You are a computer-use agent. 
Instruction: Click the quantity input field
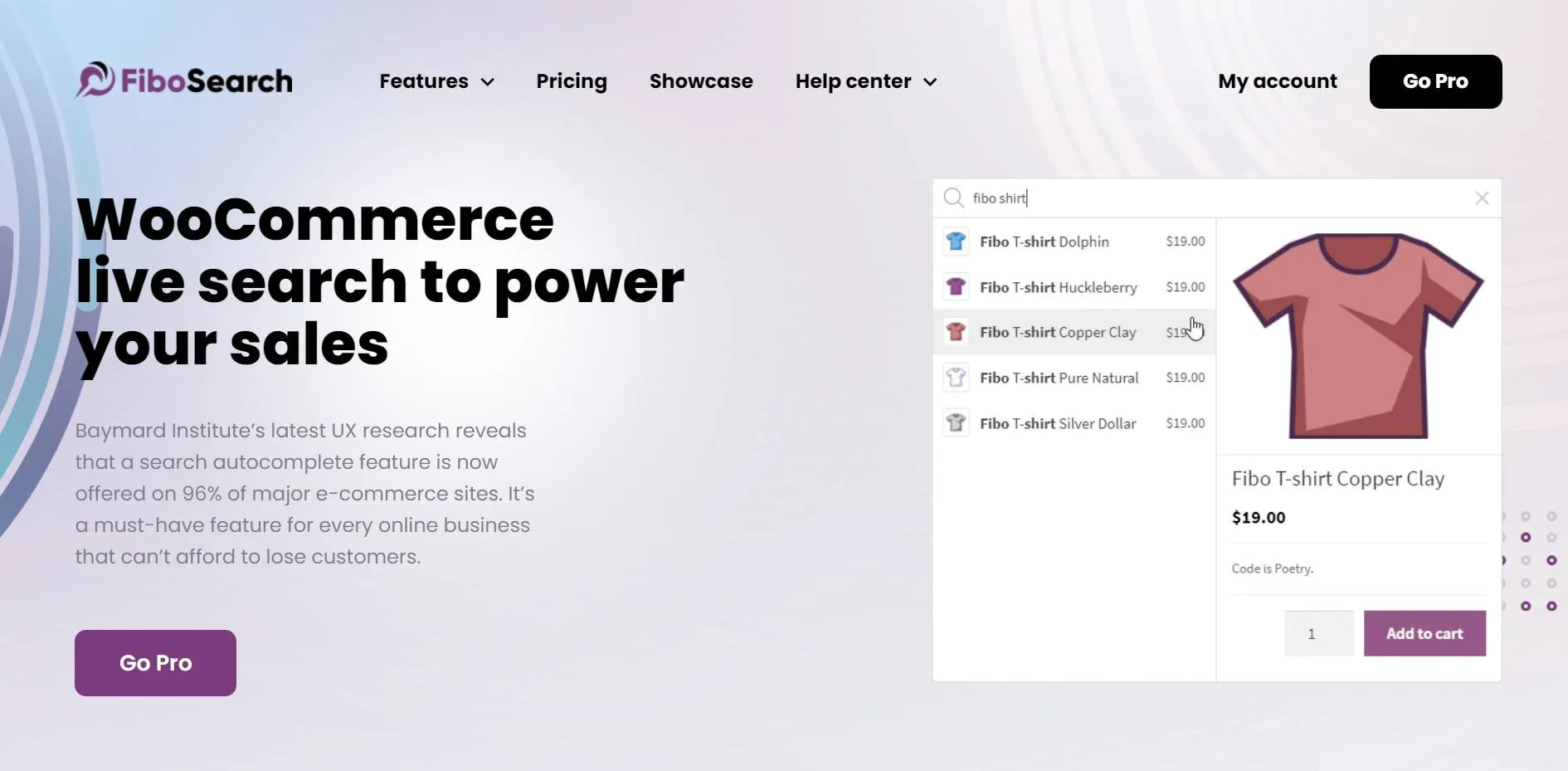[1318, 634]
